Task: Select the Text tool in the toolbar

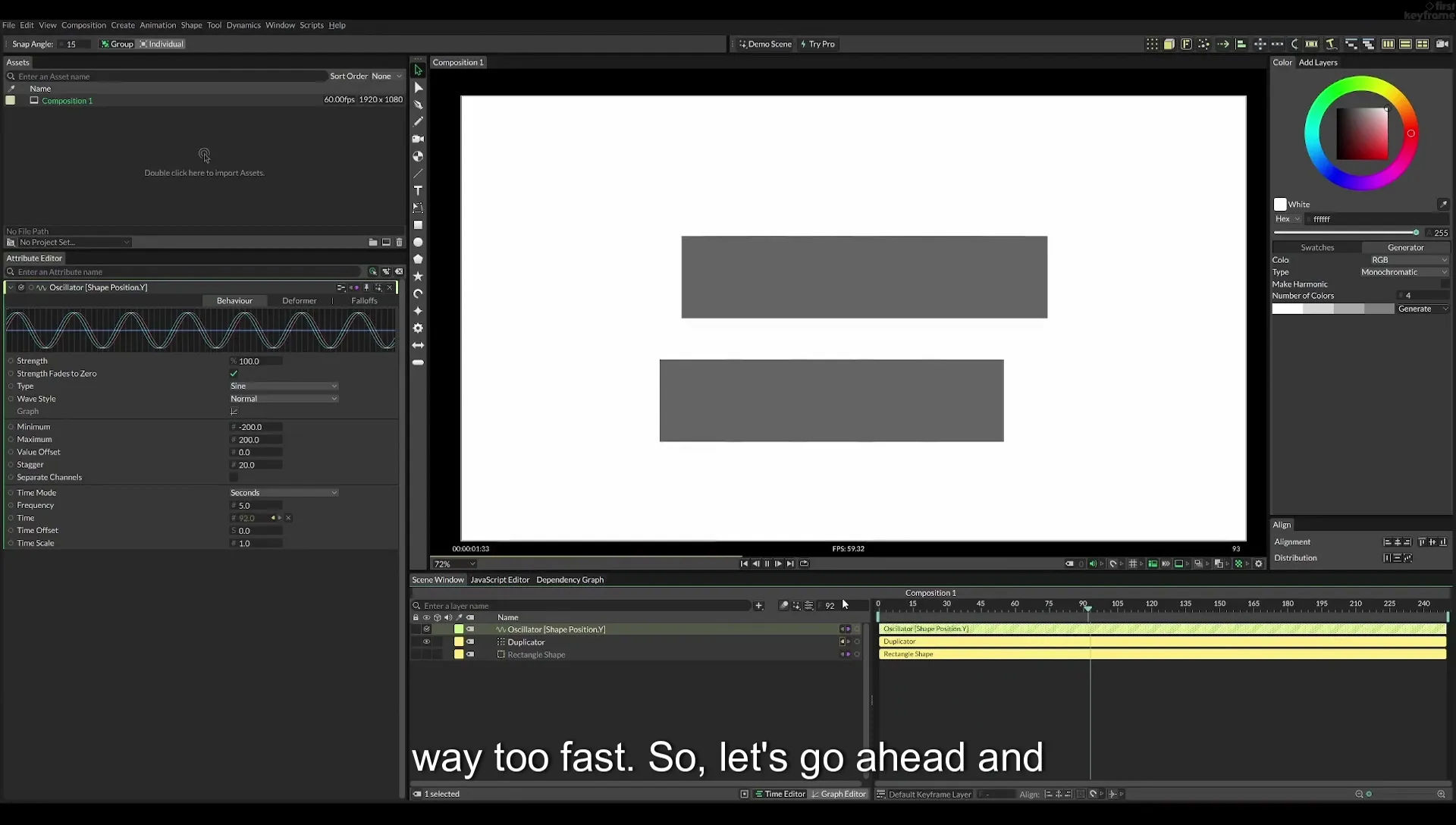Action: 418,190
